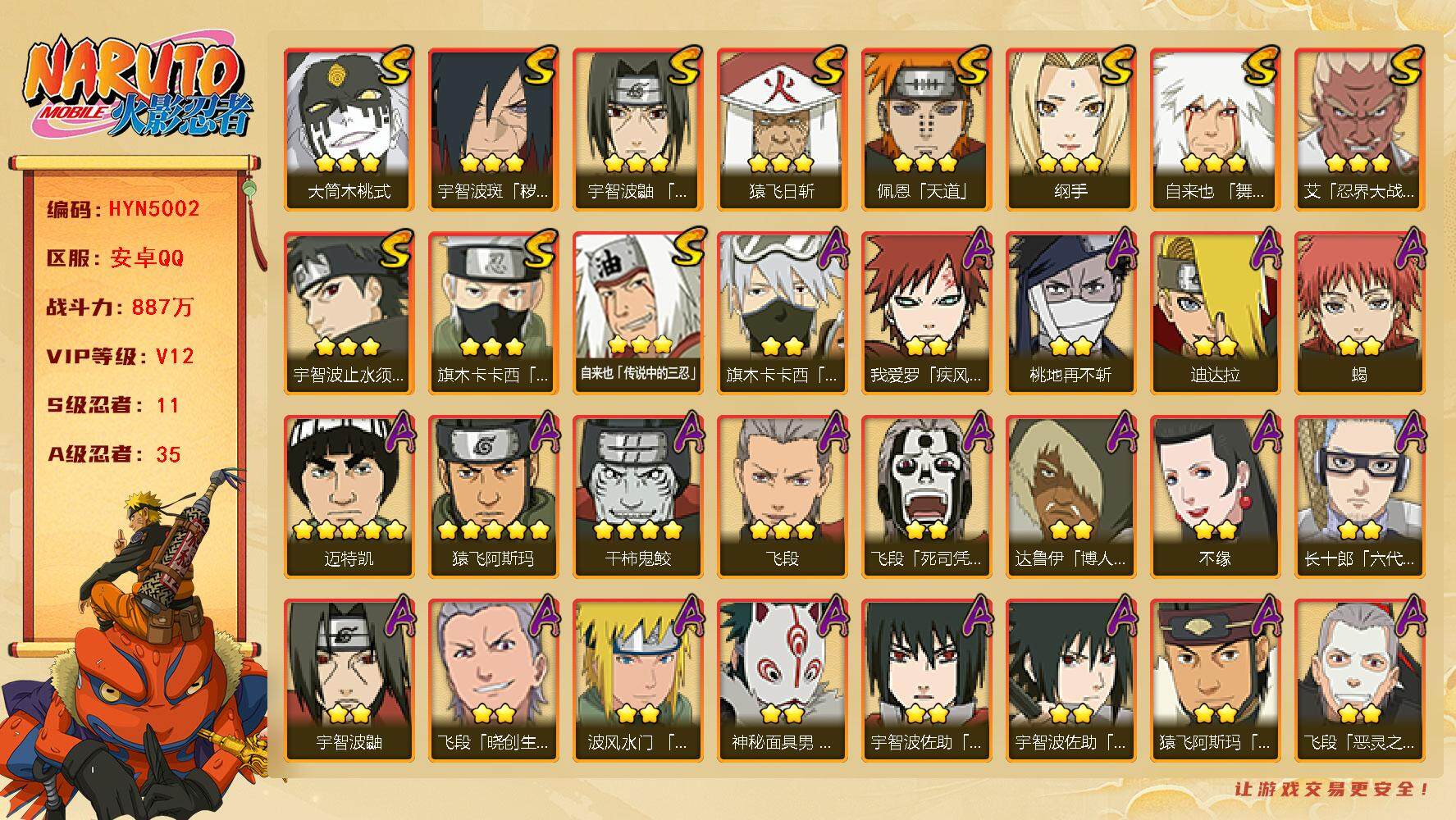Pick the 迪达拉 ninja card
Image resolution: width=1456 pixels, height=820 pixels.
click(x=1215, y=313)
